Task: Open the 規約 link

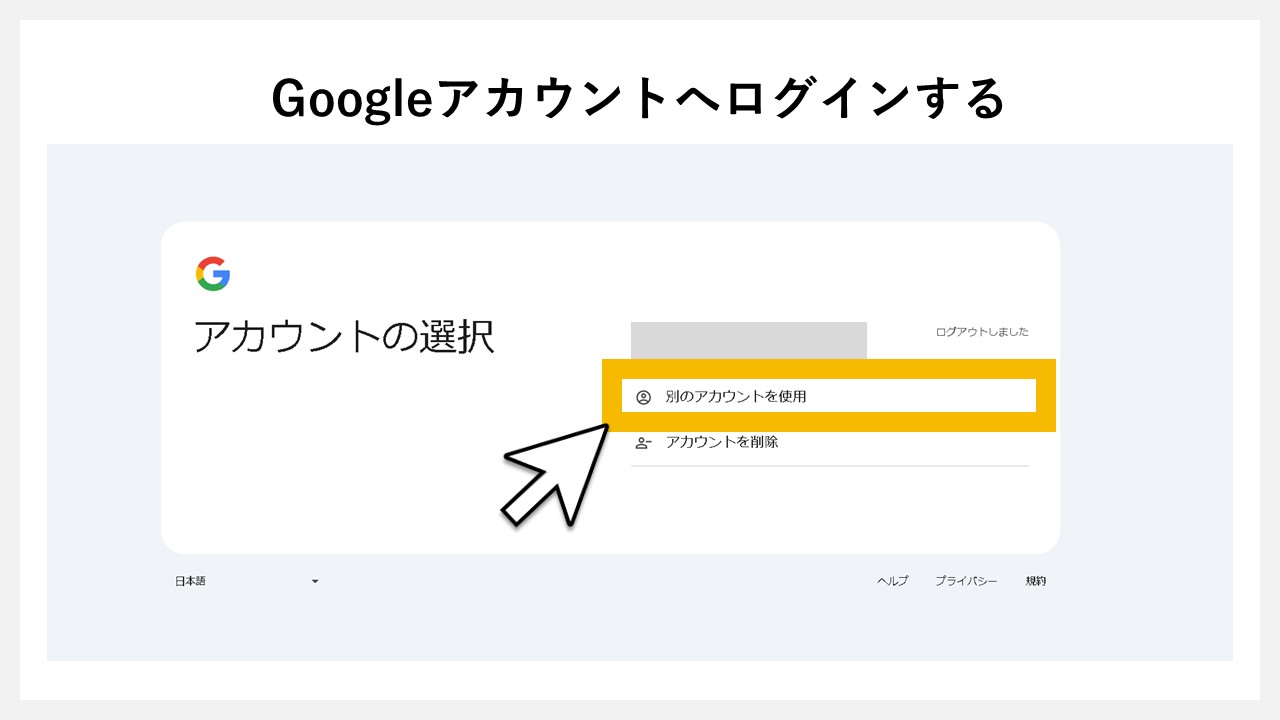Action: [x=1035, y=580]
